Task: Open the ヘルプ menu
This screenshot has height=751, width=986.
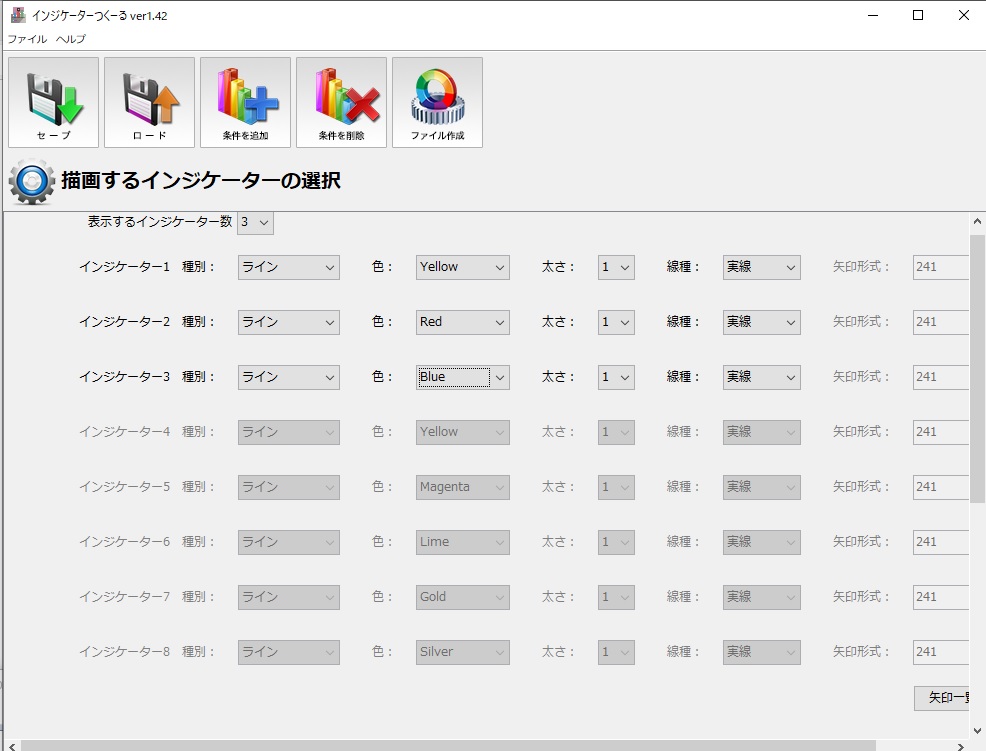Action: pos(70,39)
